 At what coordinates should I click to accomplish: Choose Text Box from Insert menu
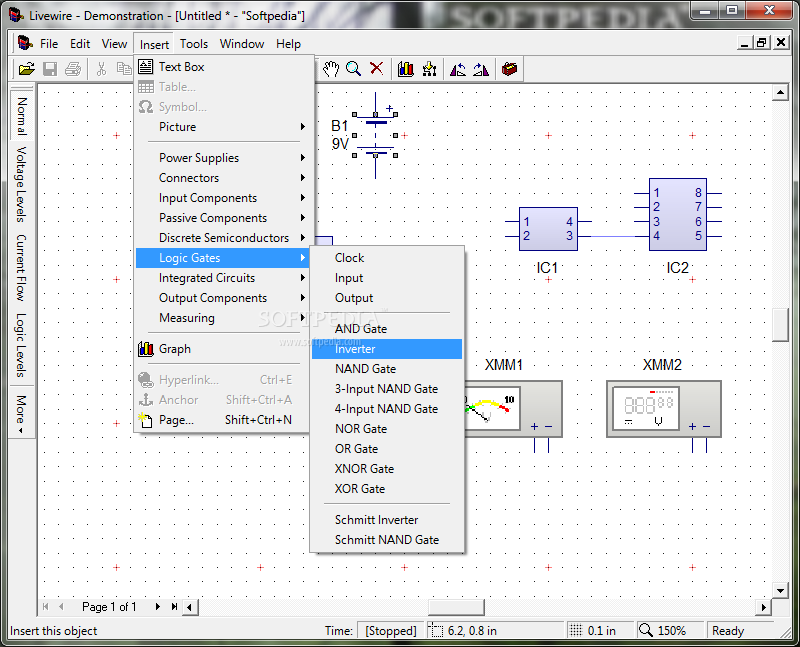tap(224, 67)
